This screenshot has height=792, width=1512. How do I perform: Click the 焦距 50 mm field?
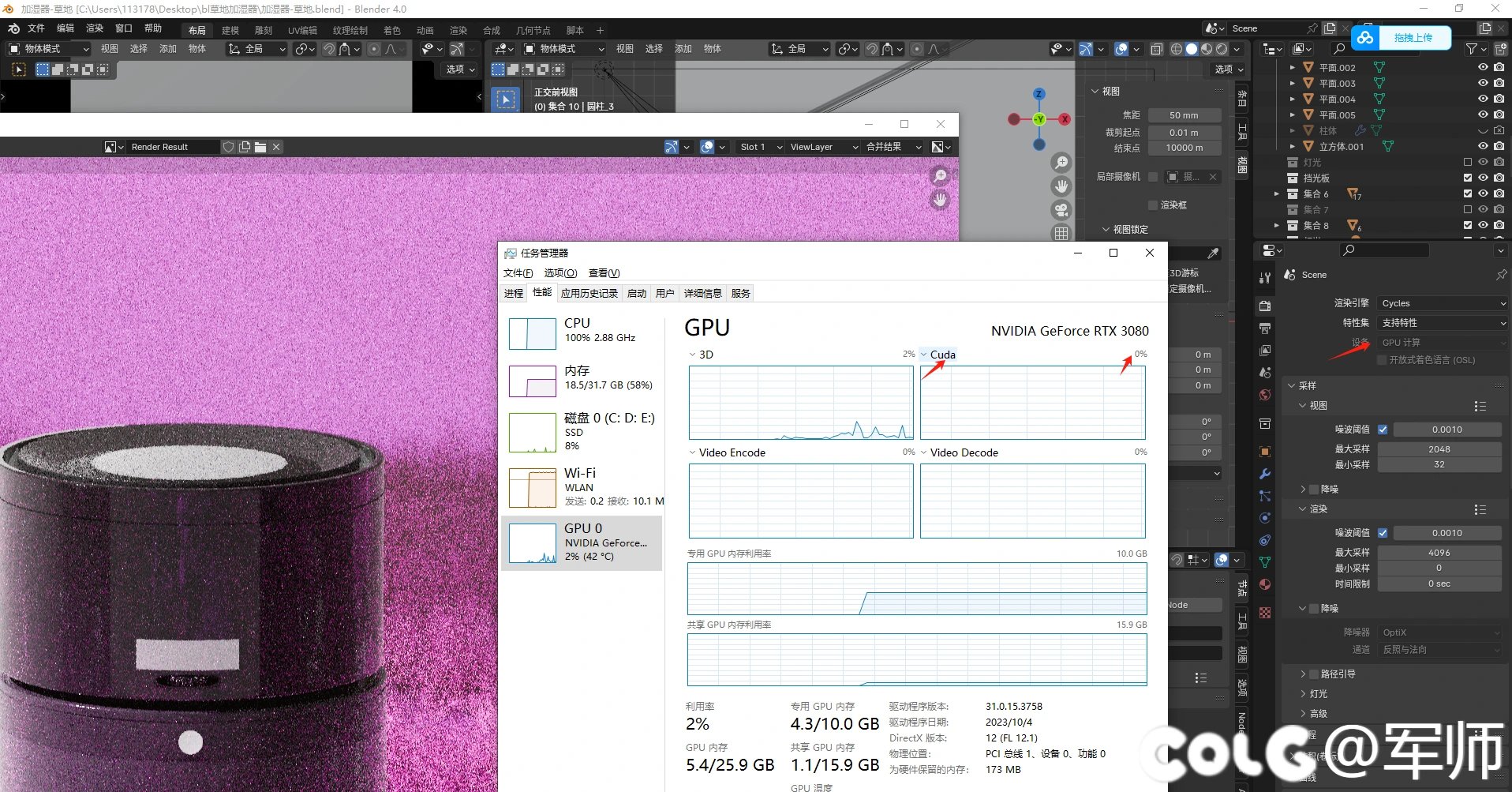pos(1184,115)
